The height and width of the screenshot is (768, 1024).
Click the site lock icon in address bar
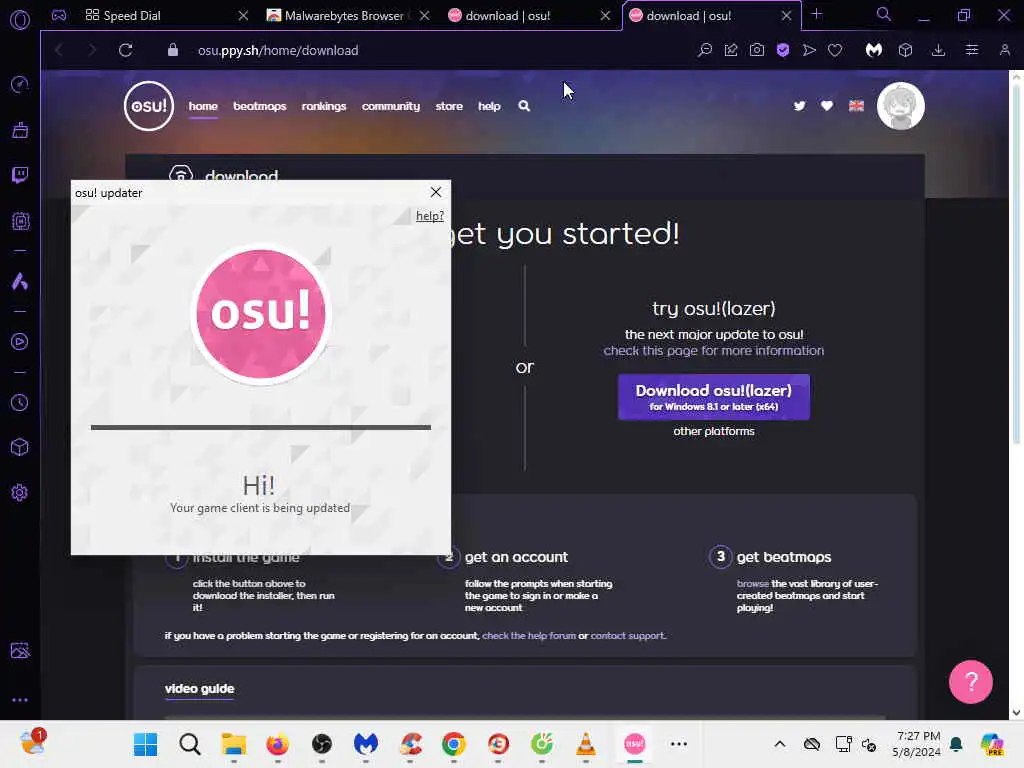tap(172, 50)
